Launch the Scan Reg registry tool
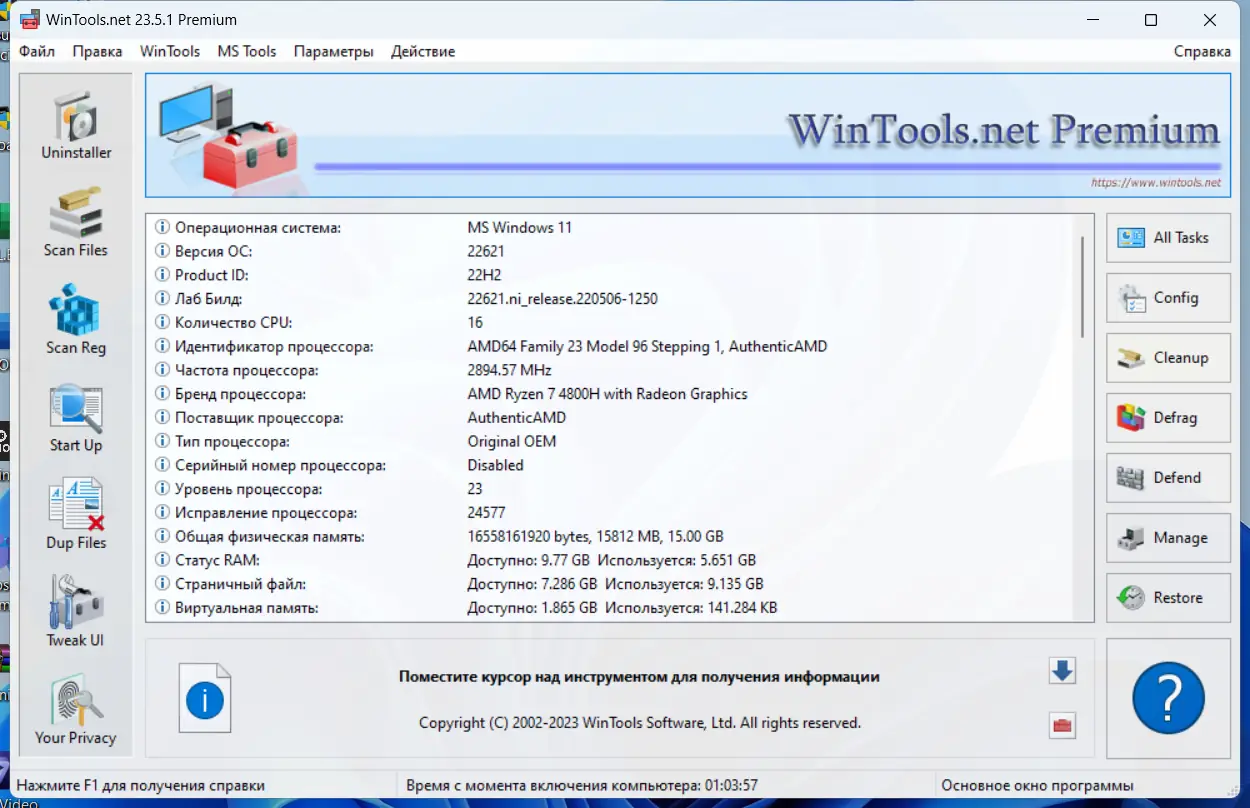Viewport: 1250px width, 808px height. point(76,320)
